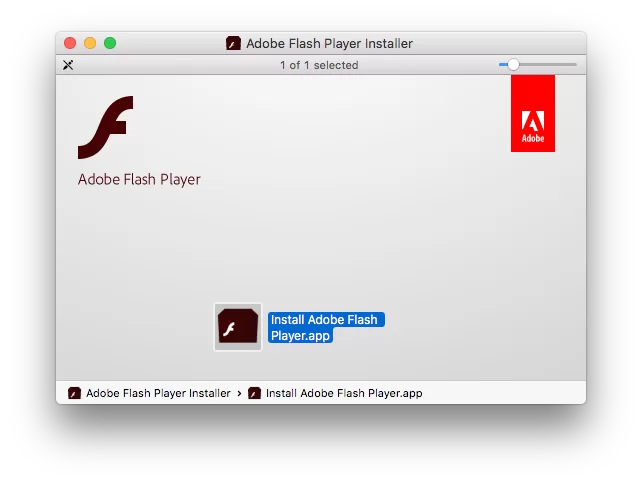Click 'Adobe Flash Player Installer' in the path bar
642x484 pixels.
tap(158, 393)
